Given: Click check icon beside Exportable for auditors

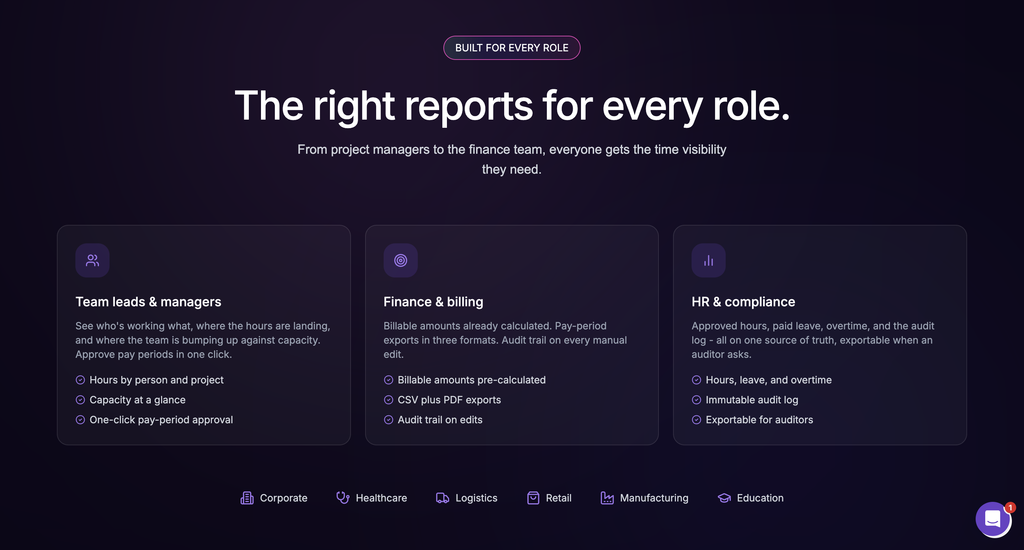Looking at the screenshot, I should pyautogui.click(x=697, y=420).
